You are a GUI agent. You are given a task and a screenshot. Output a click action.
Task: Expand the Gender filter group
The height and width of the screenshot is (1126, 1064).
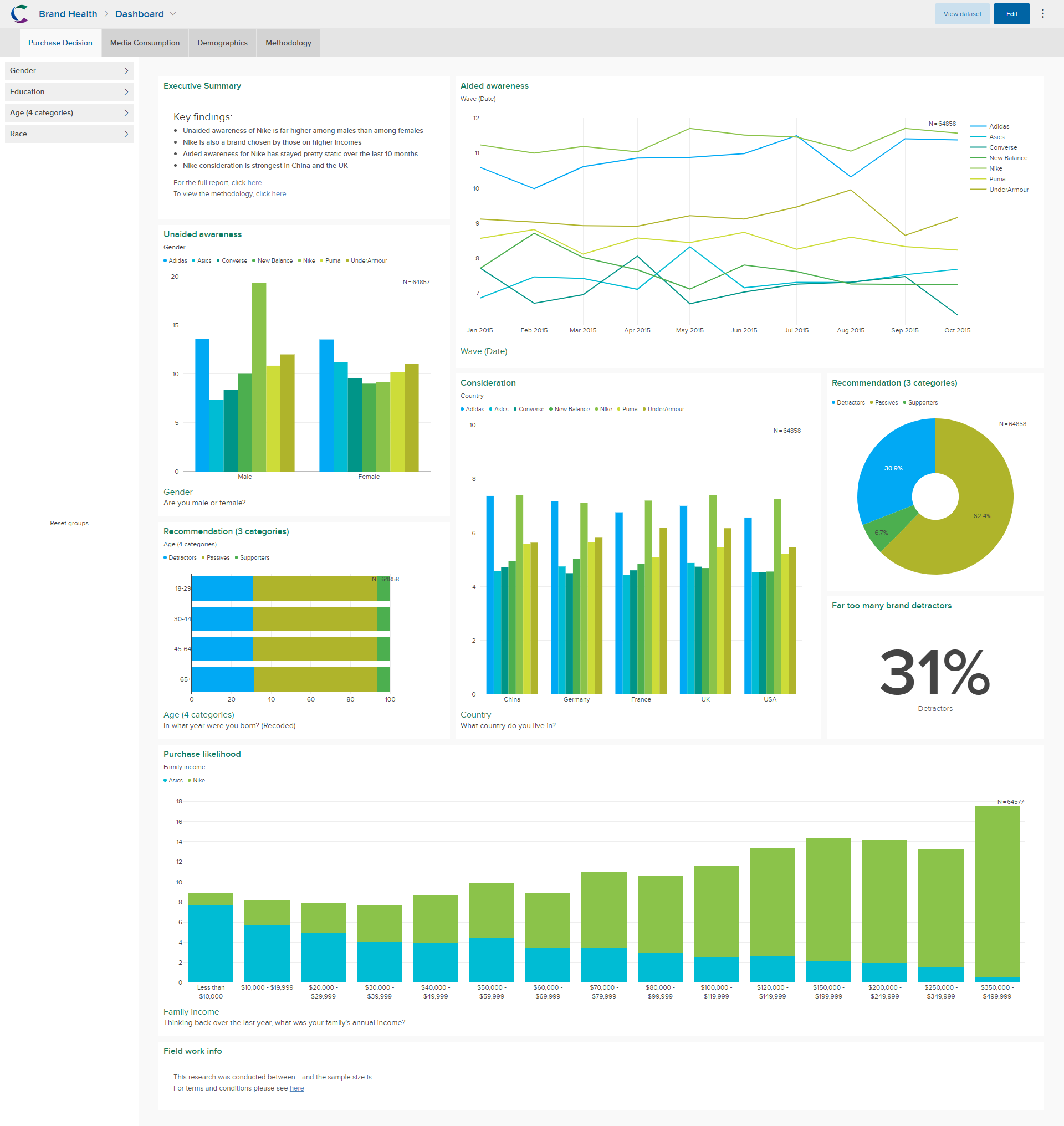coord(69,70)
